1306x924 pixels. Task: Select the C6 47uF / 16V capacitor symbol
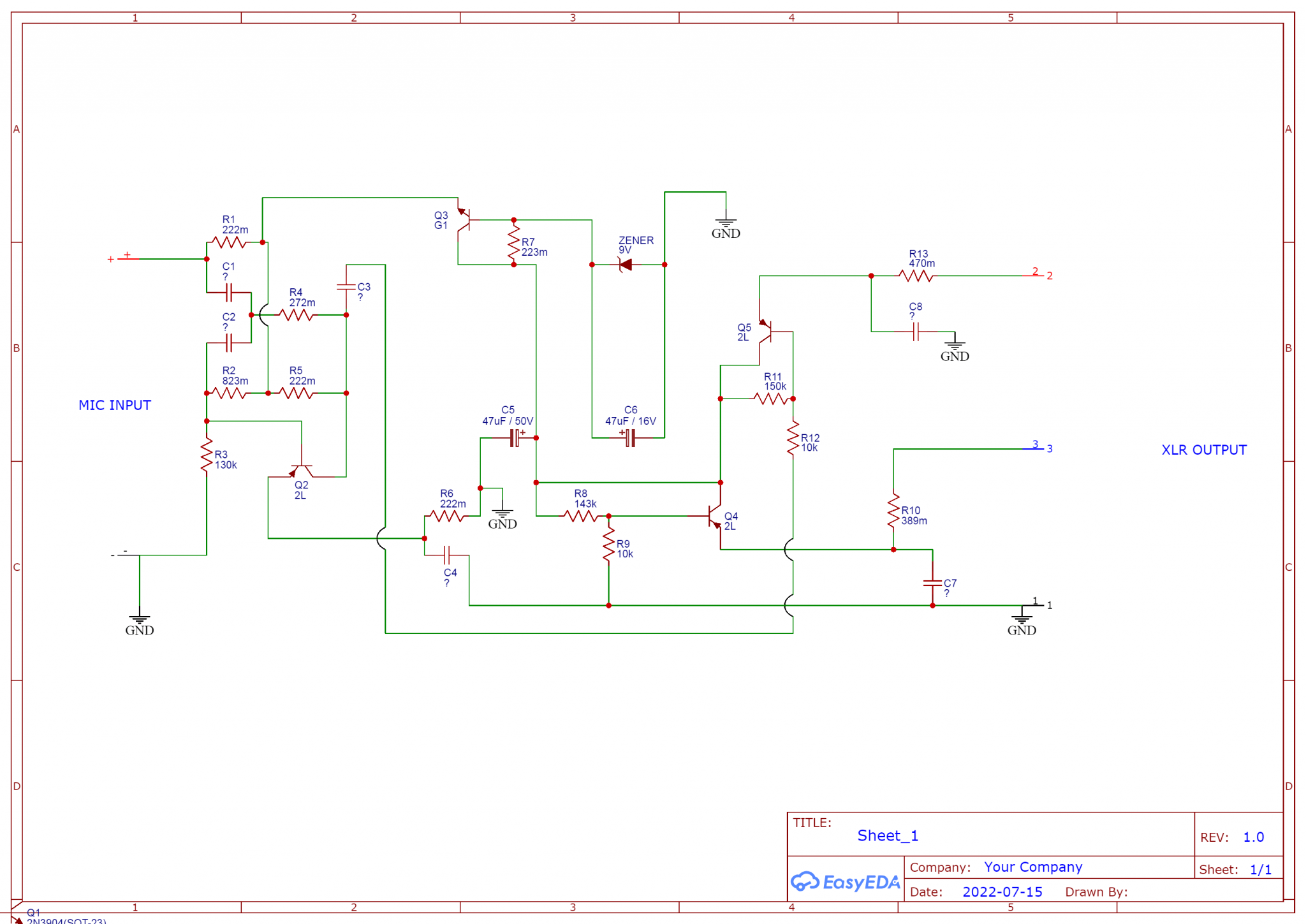click(629, 438)
